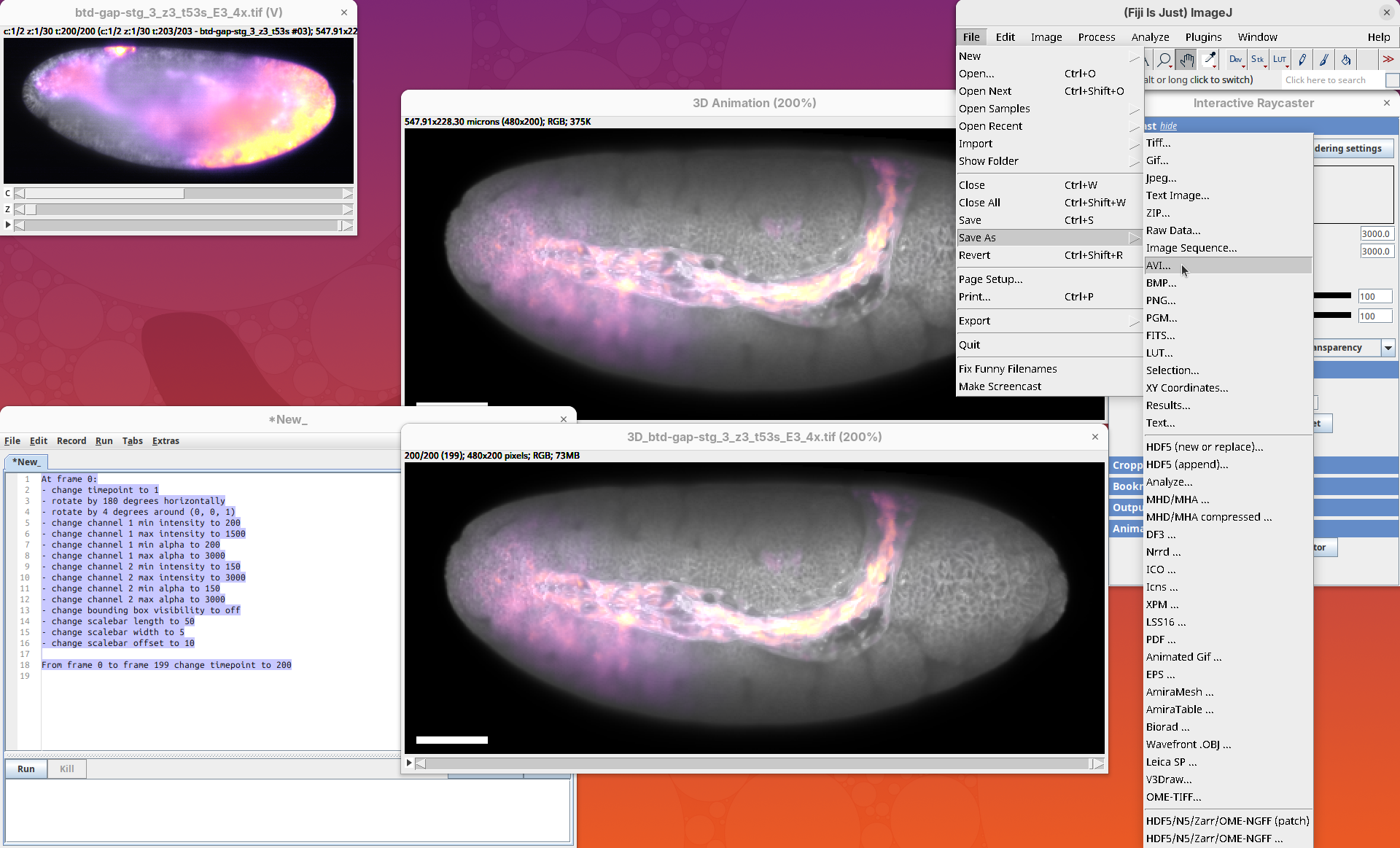Viewport: 1400px width, 848px height.
Task: Open the LUT menu toolbar icon
Action: coord(1280,60)
